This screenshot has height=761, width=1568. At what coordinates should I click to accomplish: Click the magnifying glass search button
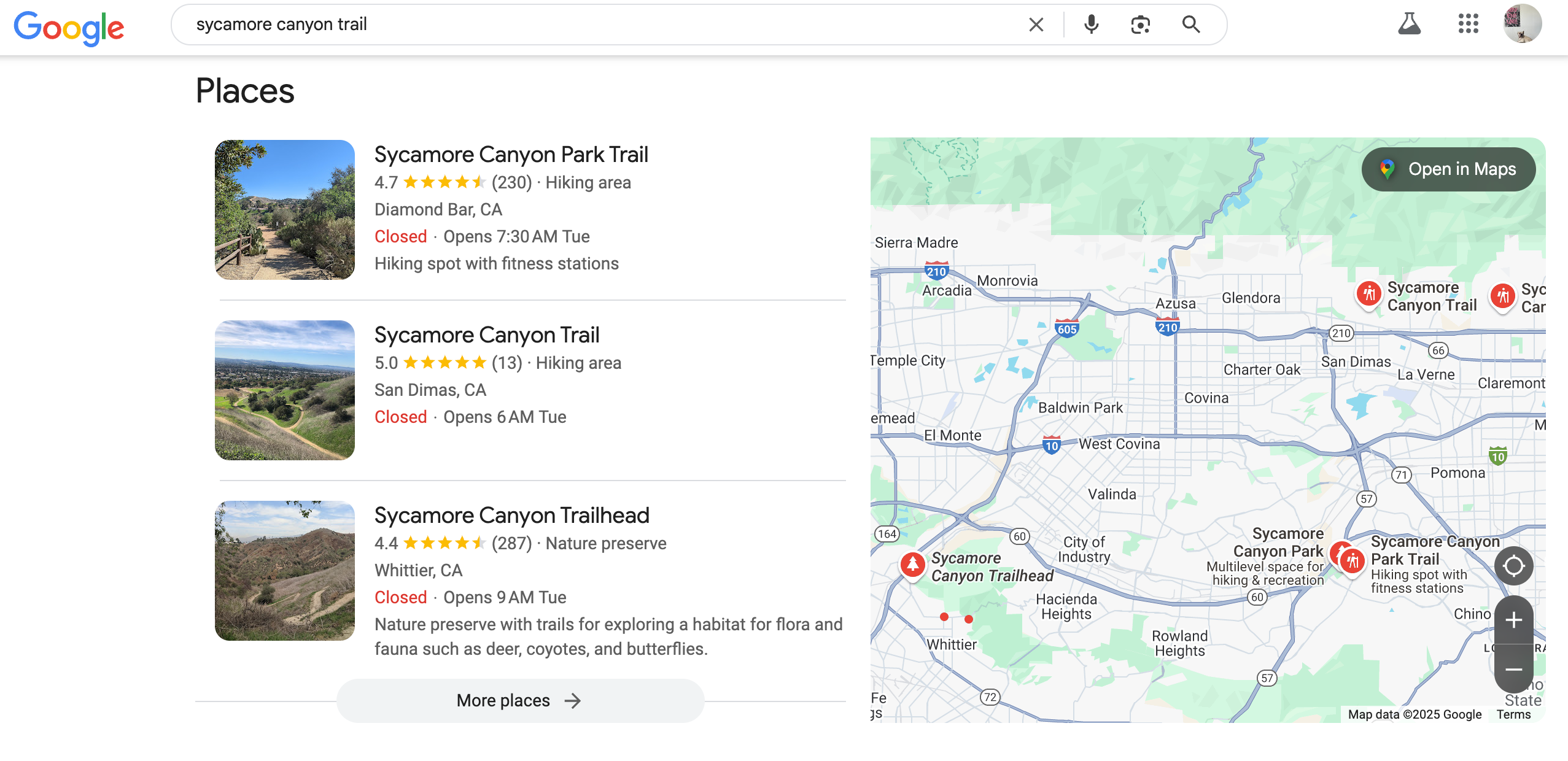[1191, 25]
